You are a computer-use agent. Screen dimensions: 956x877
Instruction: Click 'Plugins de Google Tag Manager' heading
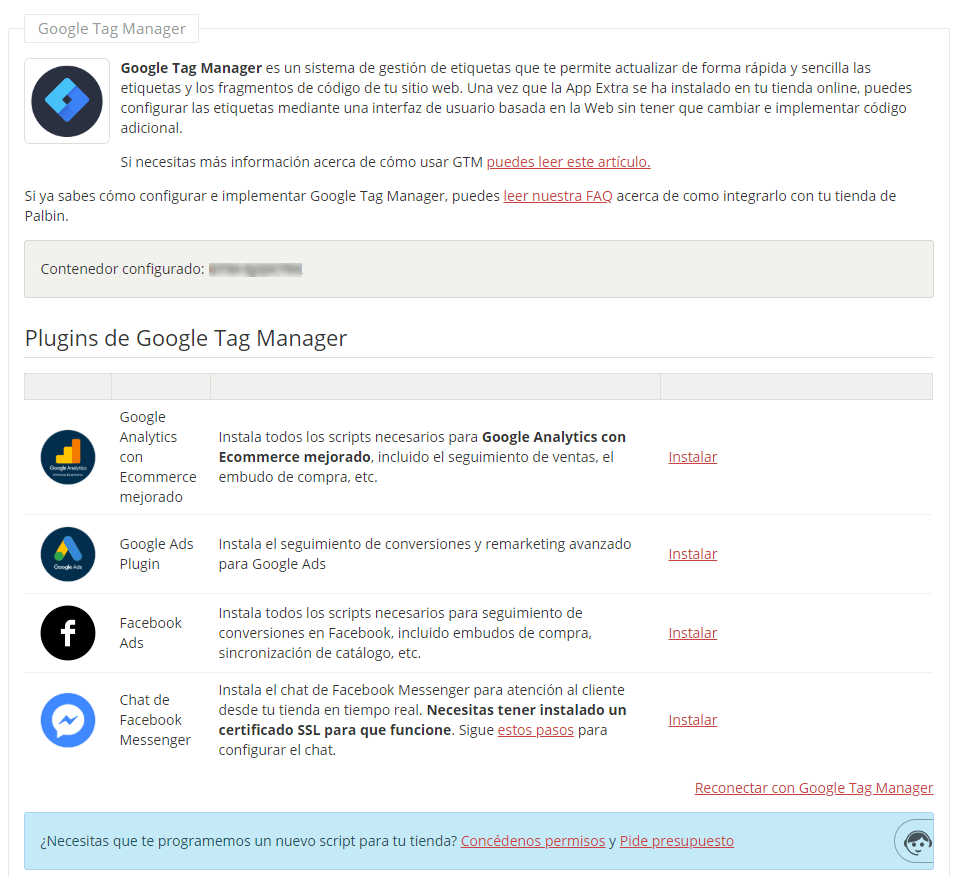pos(186,338)
